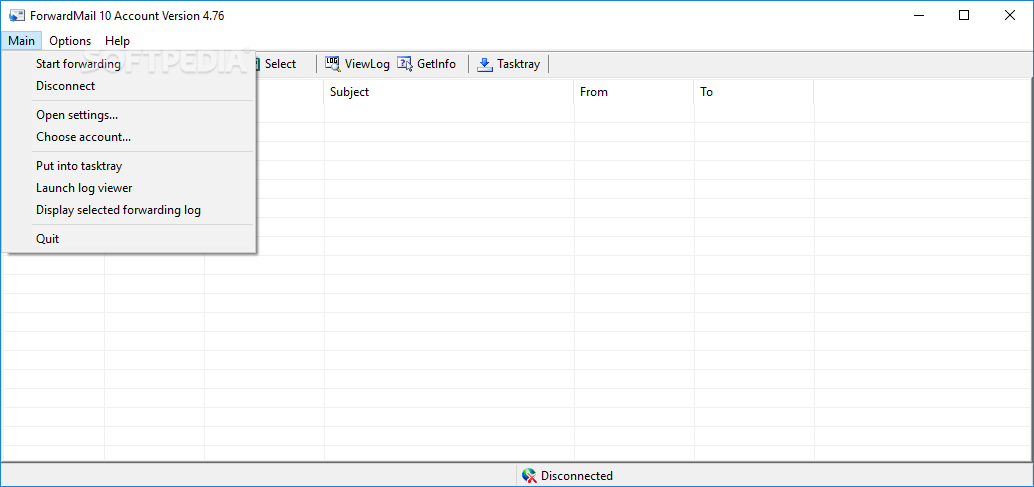Close the ForwardMail window

coord(1009,16)
